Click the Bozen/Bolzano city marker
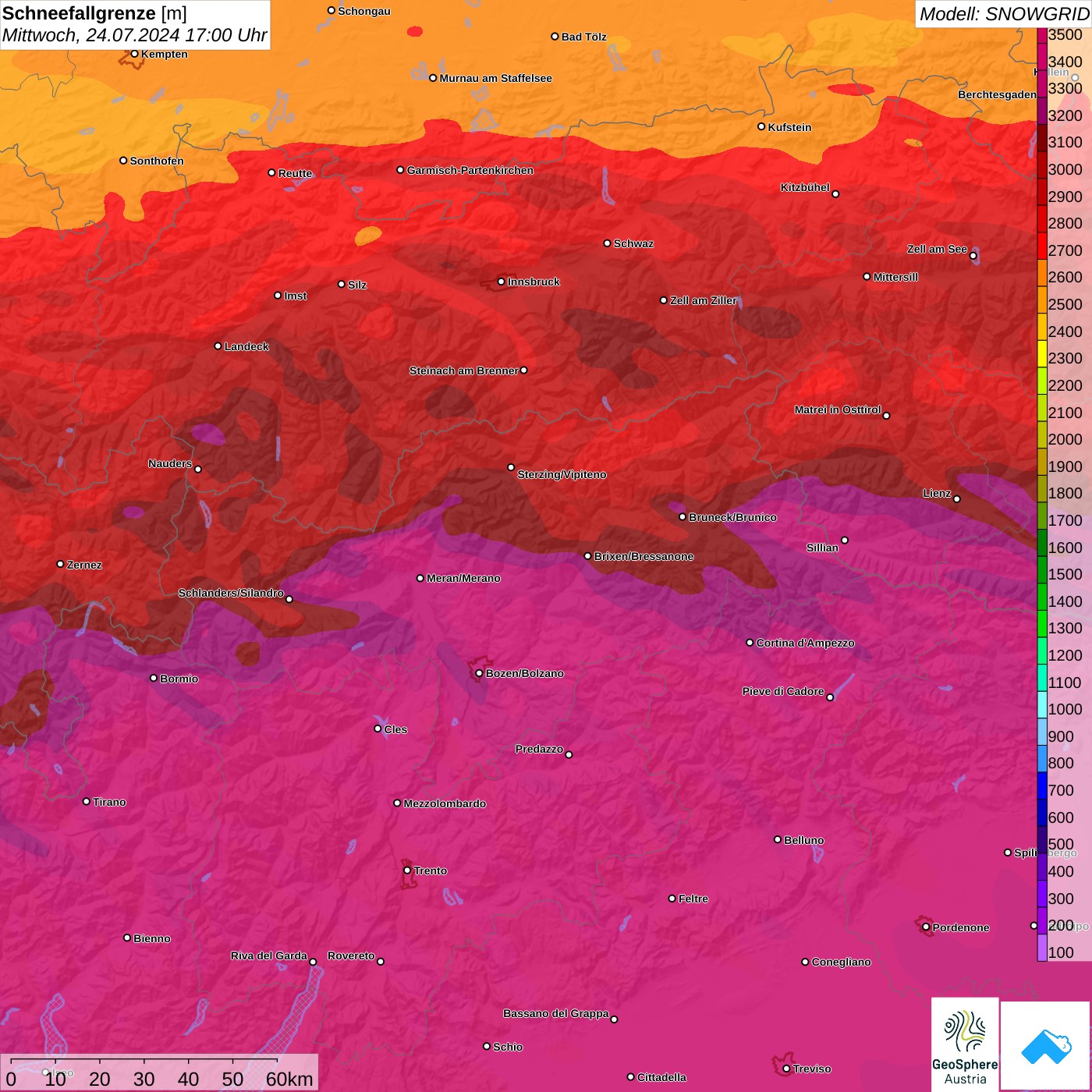 tap(479, 673)
